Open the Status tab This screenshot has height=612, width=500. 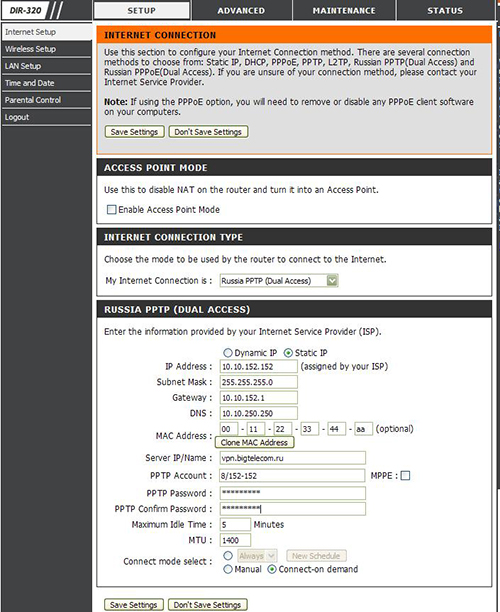point(445,11)
